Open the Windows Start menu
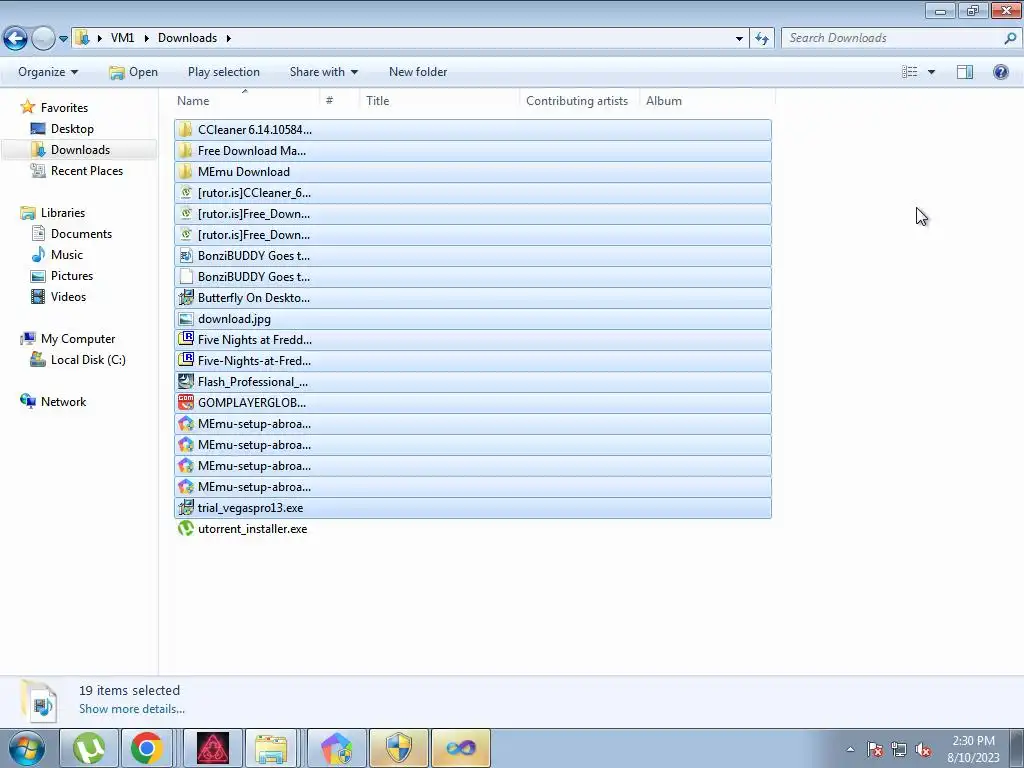 [27, 748]
